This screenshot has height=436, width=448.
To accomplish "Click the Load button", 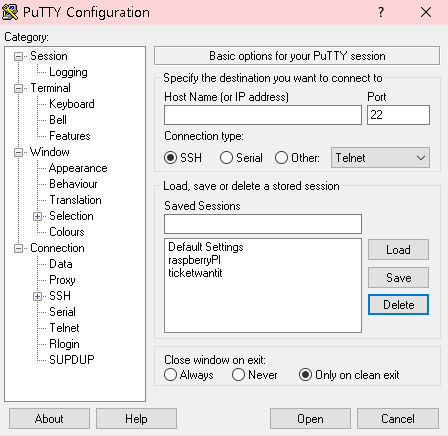I will point(398,250).
